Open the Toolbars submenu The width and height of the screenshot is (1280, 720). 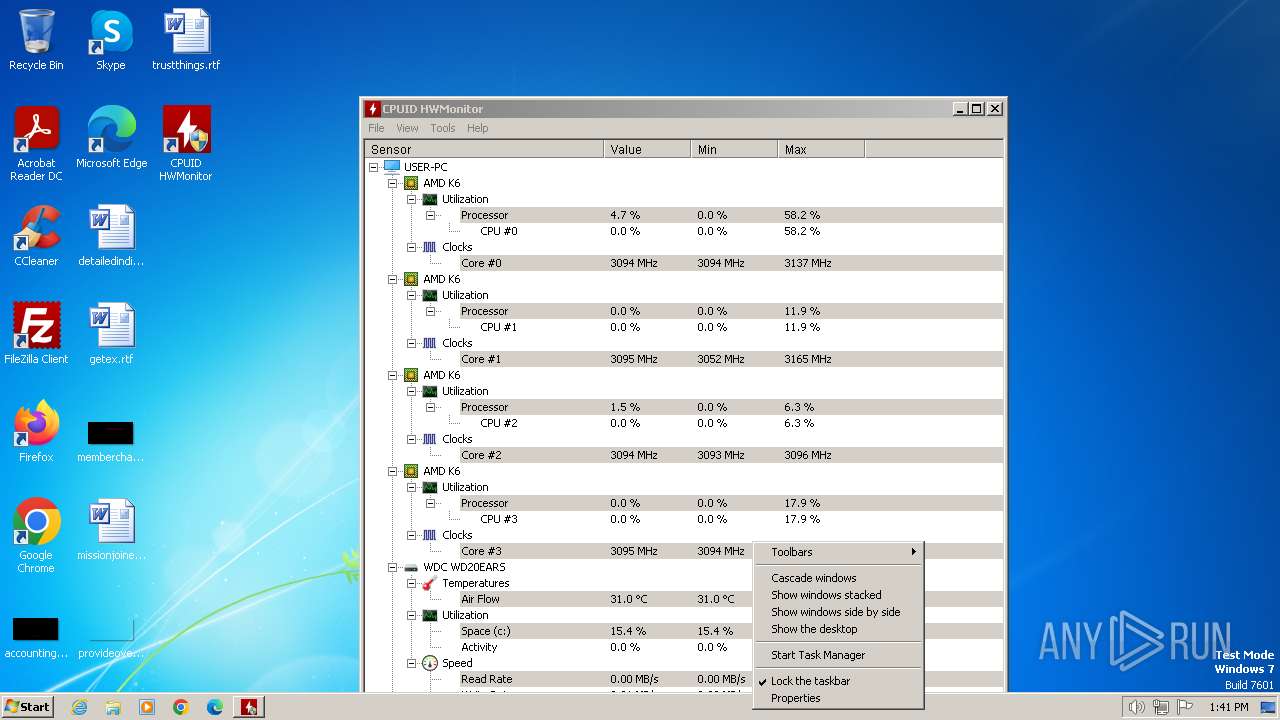(x=838, y=552)
